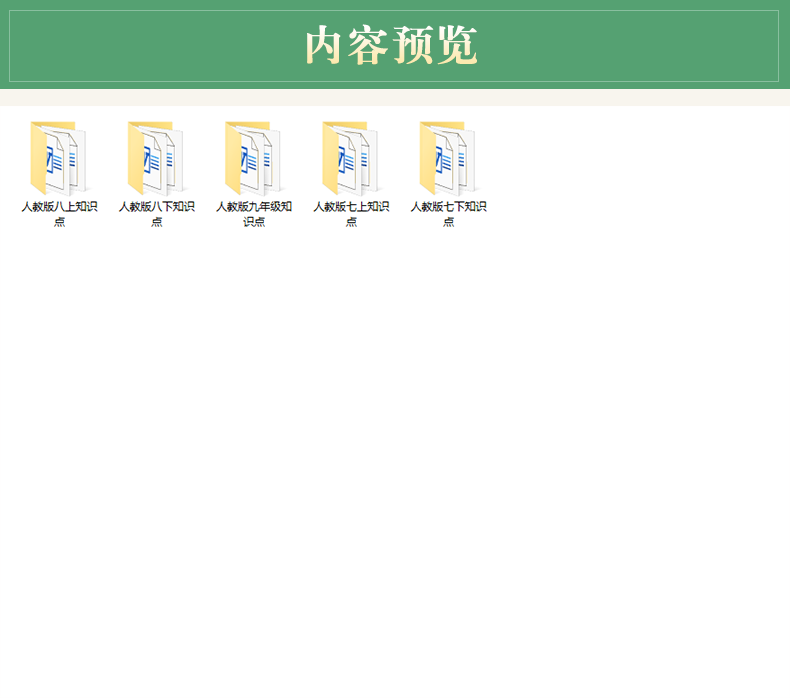
Task: Click the folder name text 人教版八下知识点
Action: point(157,214)
